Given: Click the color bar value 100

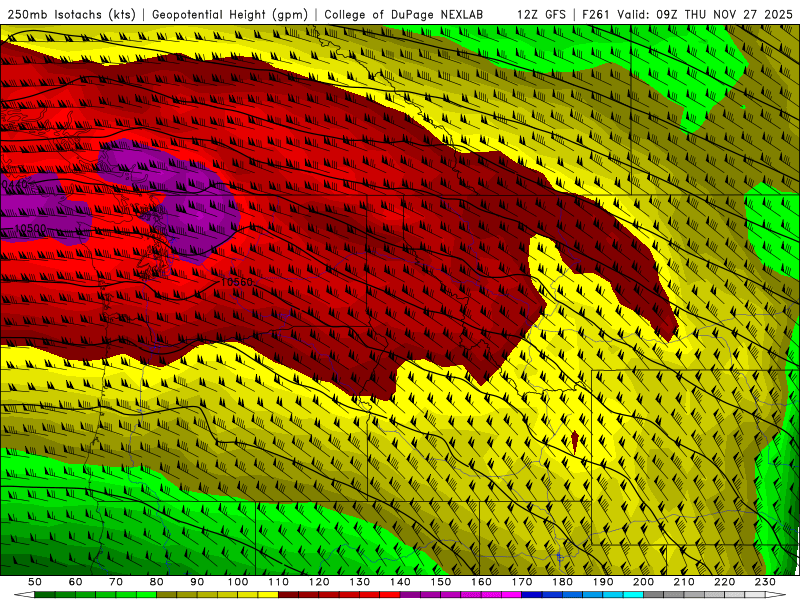Looking at the screenshot, I should 238,582.
